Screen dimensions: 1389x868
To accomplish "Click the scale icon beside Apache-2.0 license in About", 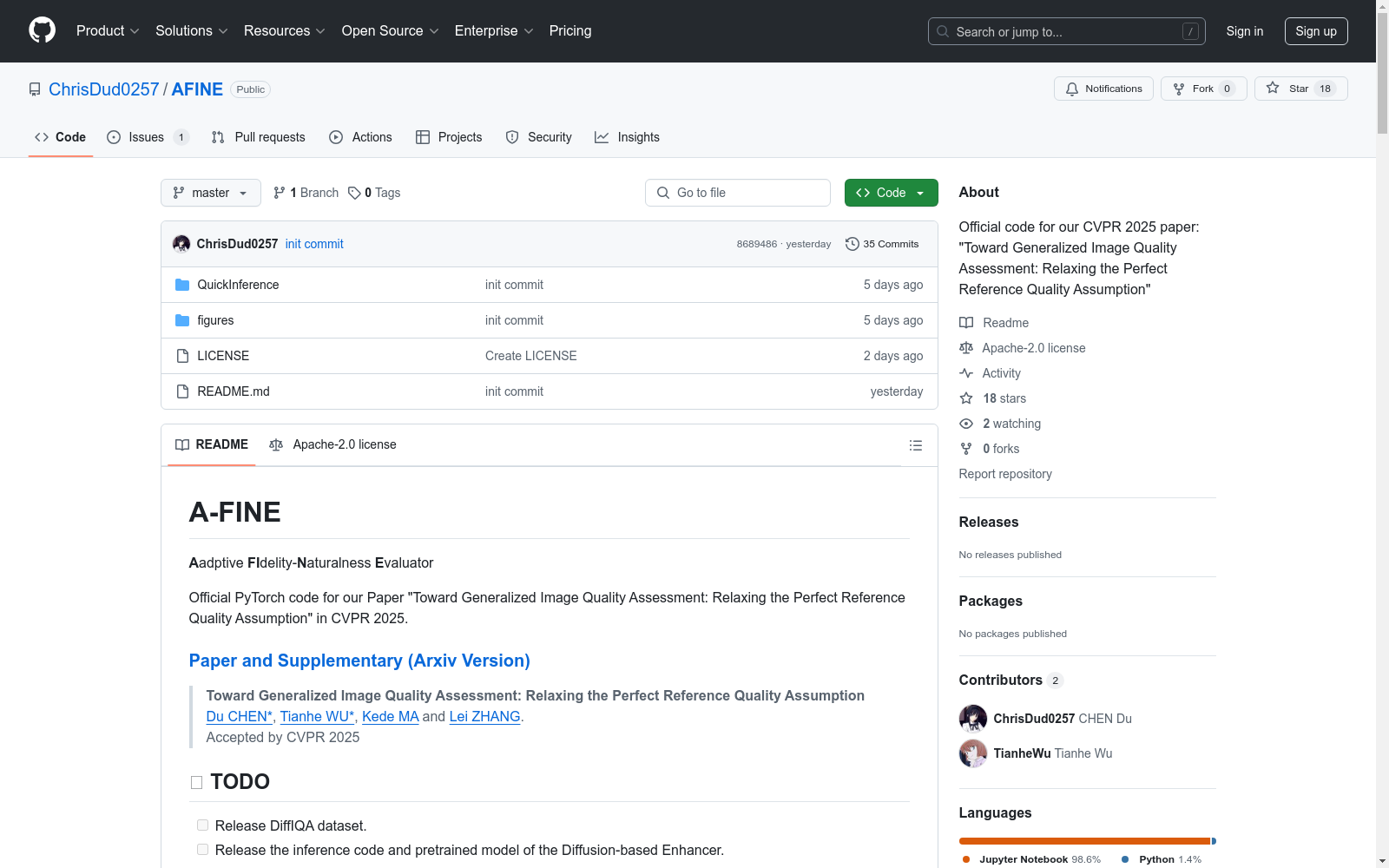I will coord(966,348).
